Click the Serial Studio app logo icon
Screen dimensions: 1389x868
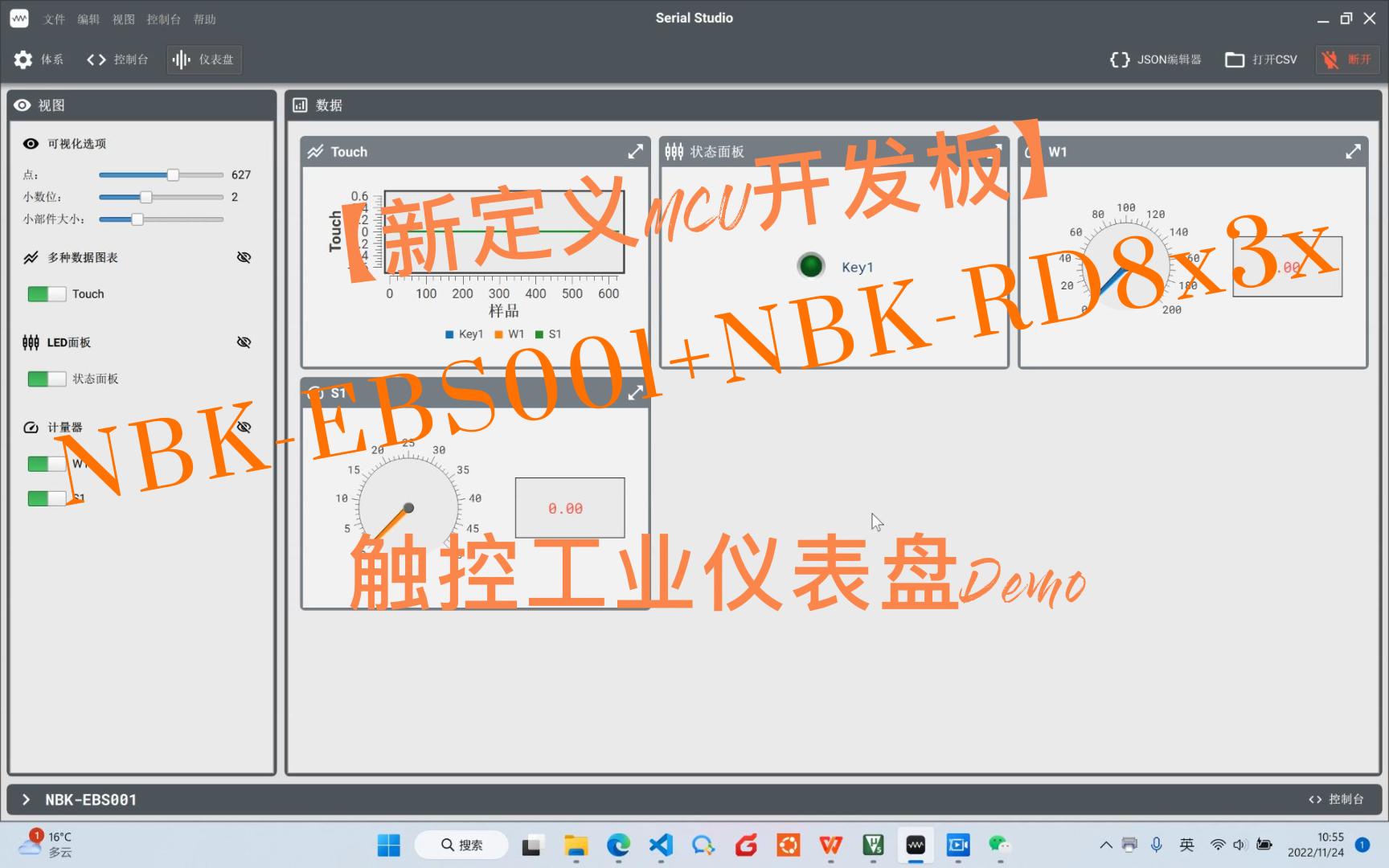pyautogui.click(x=19, y=18)
